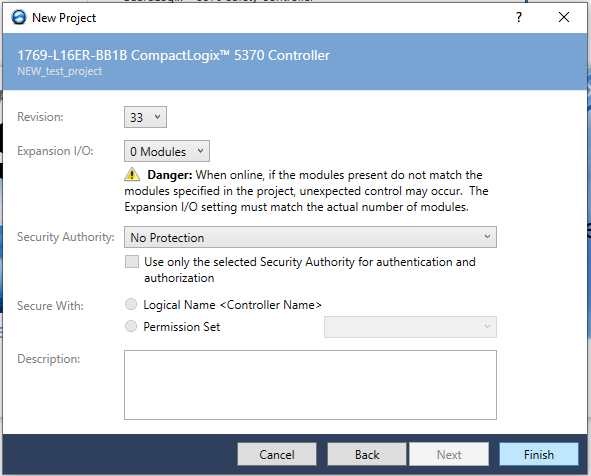Cancel the new project wizard
Image resolution: width=591 pixels, height=476 pixels.
(277, 454)
